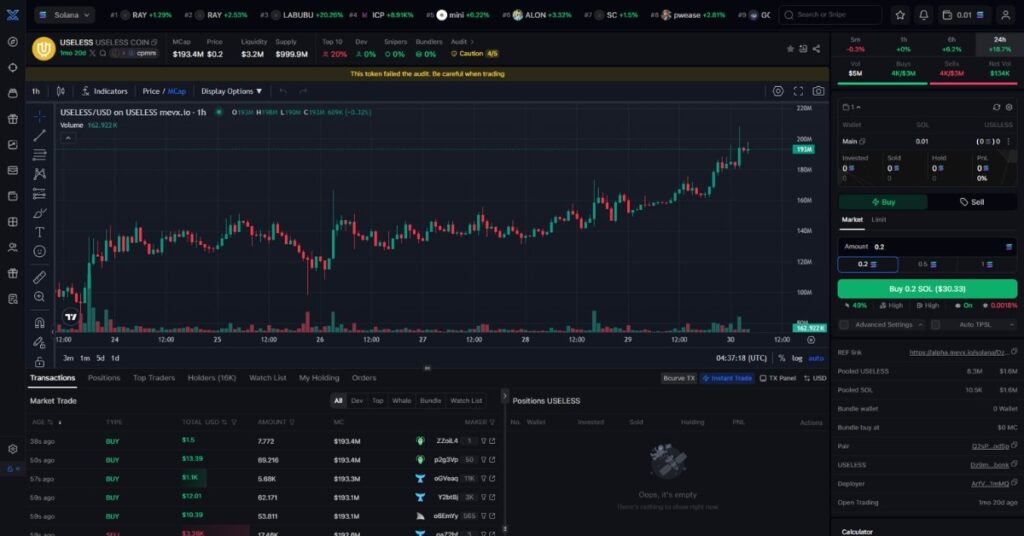Switch the USD currency toggle

click(815, 378)
